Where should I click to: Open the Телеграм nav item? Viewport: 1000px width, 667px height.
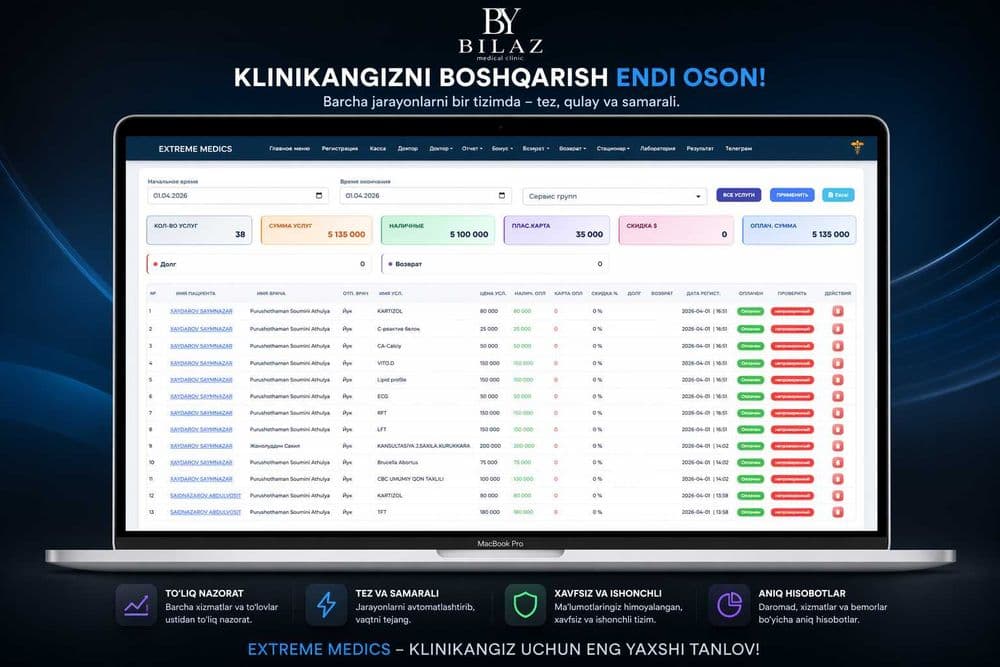pyautogui.click(x=739, y=149)
